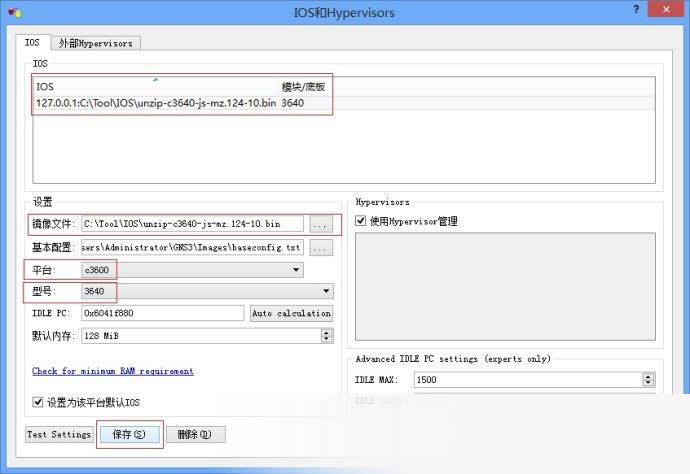Click the IDLE PC value field
The image size is (690, 474).
tap(162, 313)
